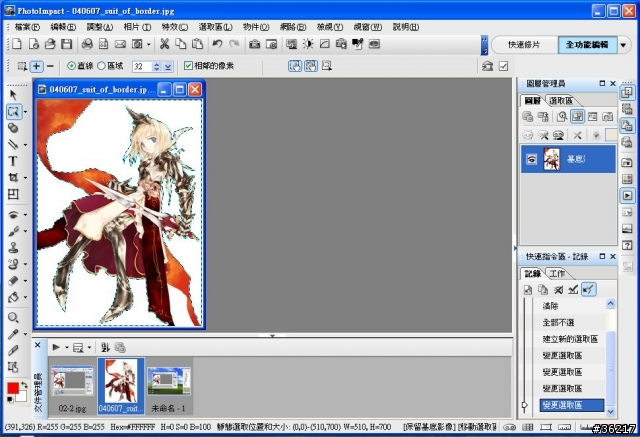
Task: Click the Save disk icon
Action: 67,44
